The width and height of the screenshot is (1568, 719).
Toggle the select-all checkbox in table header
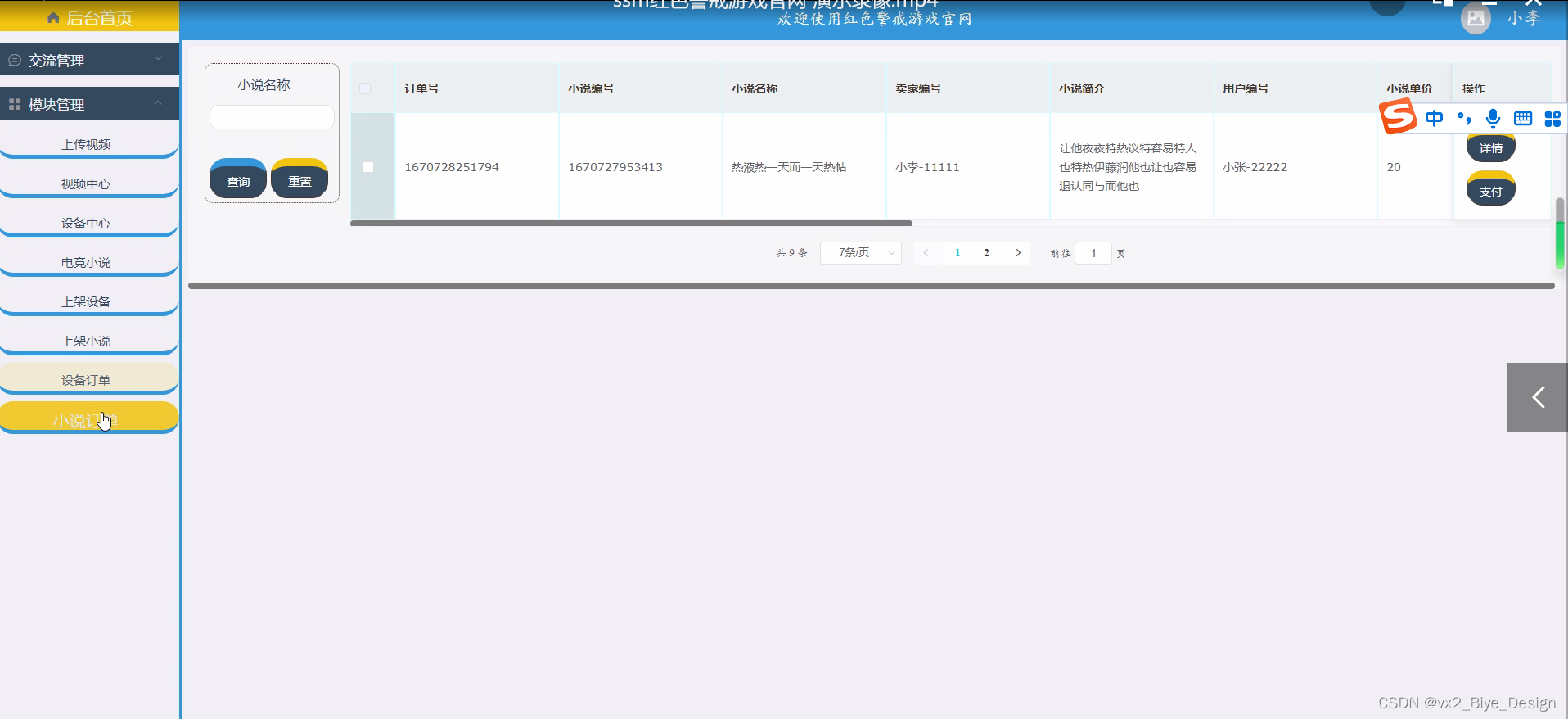(365, 88)
